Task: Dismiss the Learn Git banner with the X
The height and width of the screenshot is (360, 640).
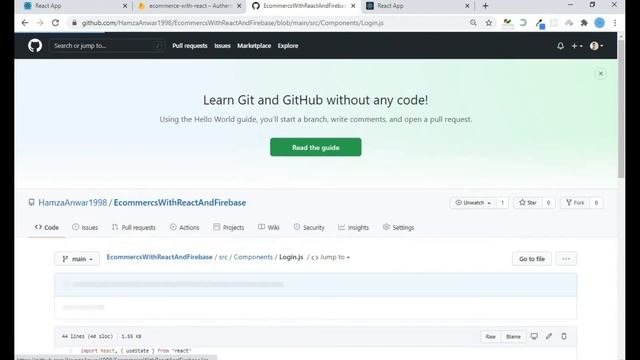Action: [600, 74]
